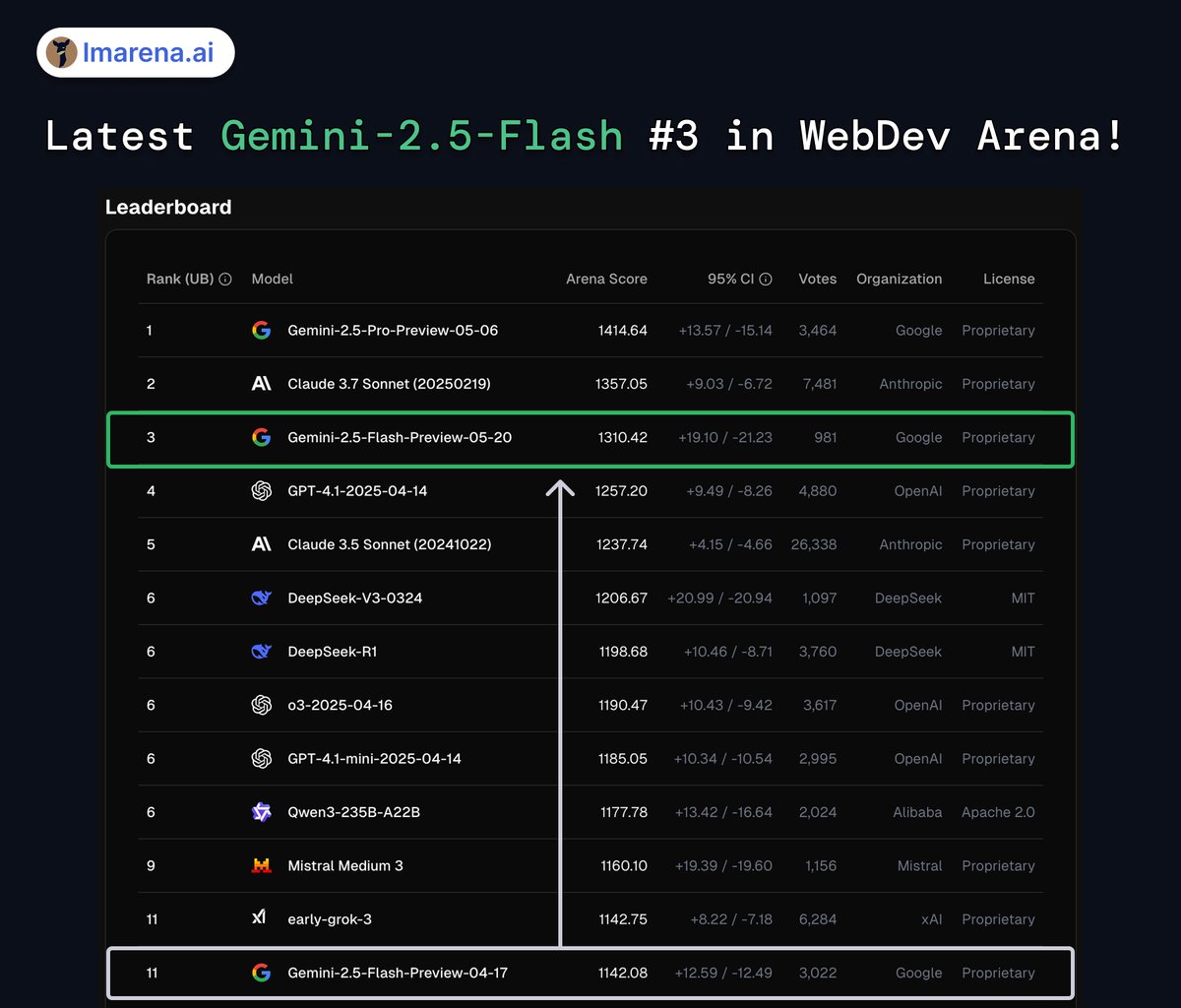Click the Google icon for Gemini-2.5-Flash-Preview-05-20
Image resolution: width=1181 pixels, height=1008 pixels.
tap(261, 437)
